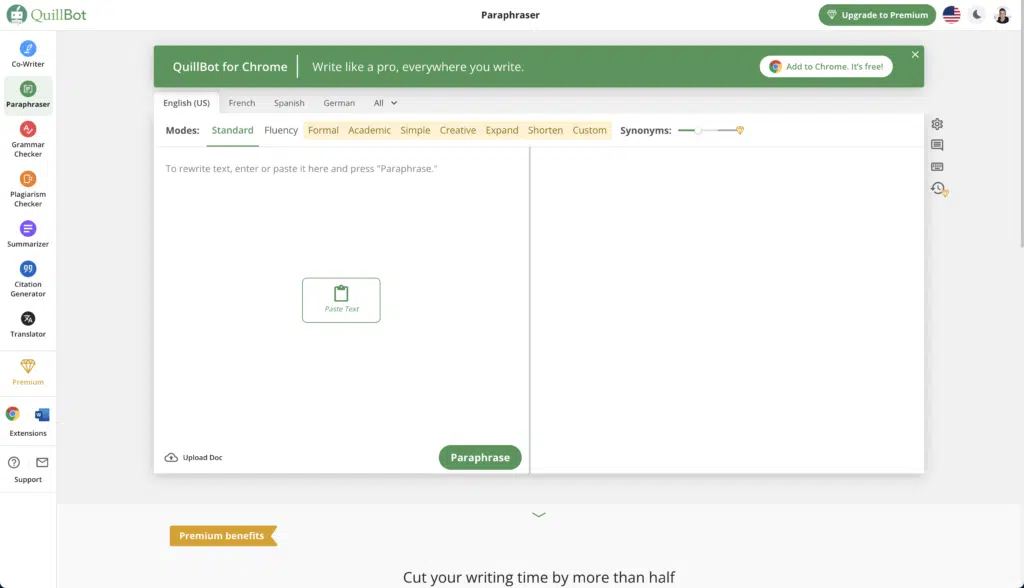Open the feedback comment icon
Screen dimensions: 1024x588
click(937, 145)
